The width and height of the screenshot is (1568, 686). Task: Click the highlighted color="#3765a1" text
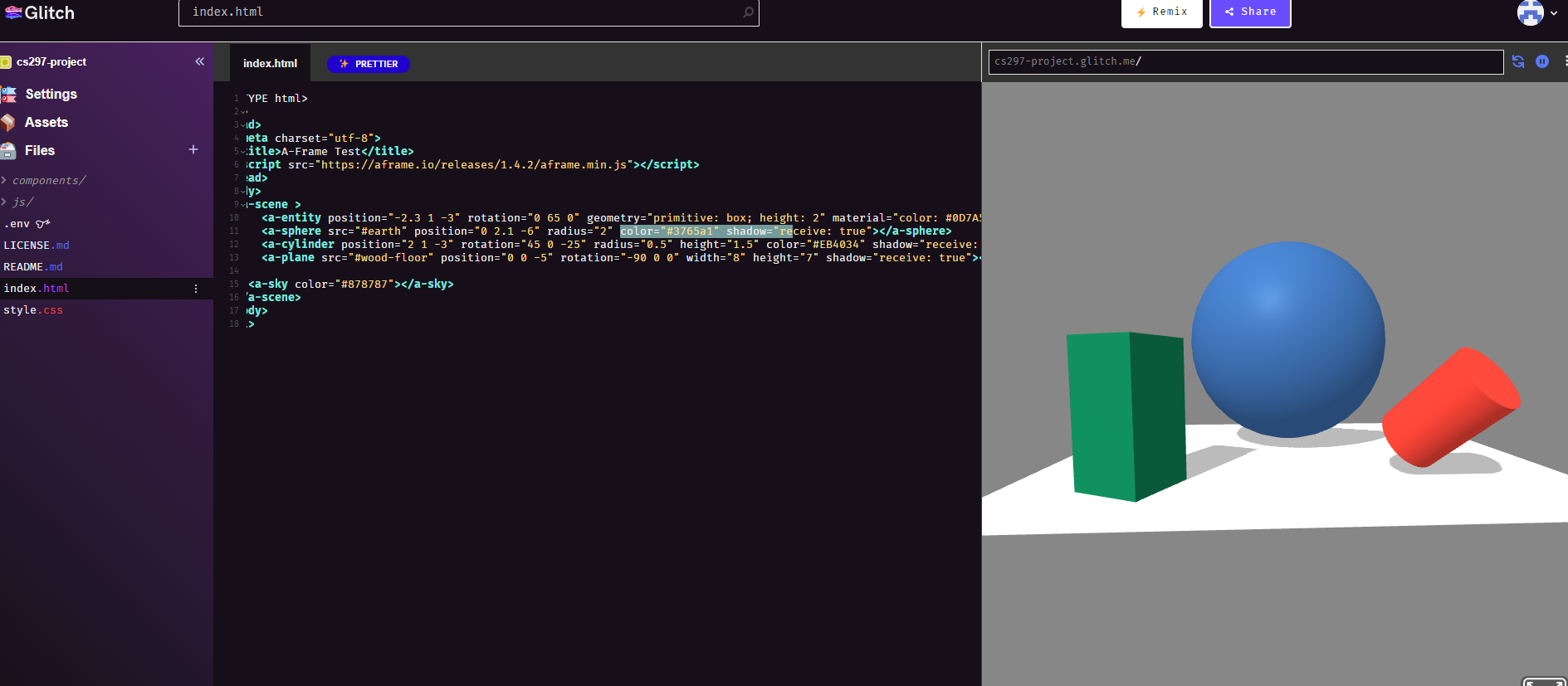click(670, 231)
